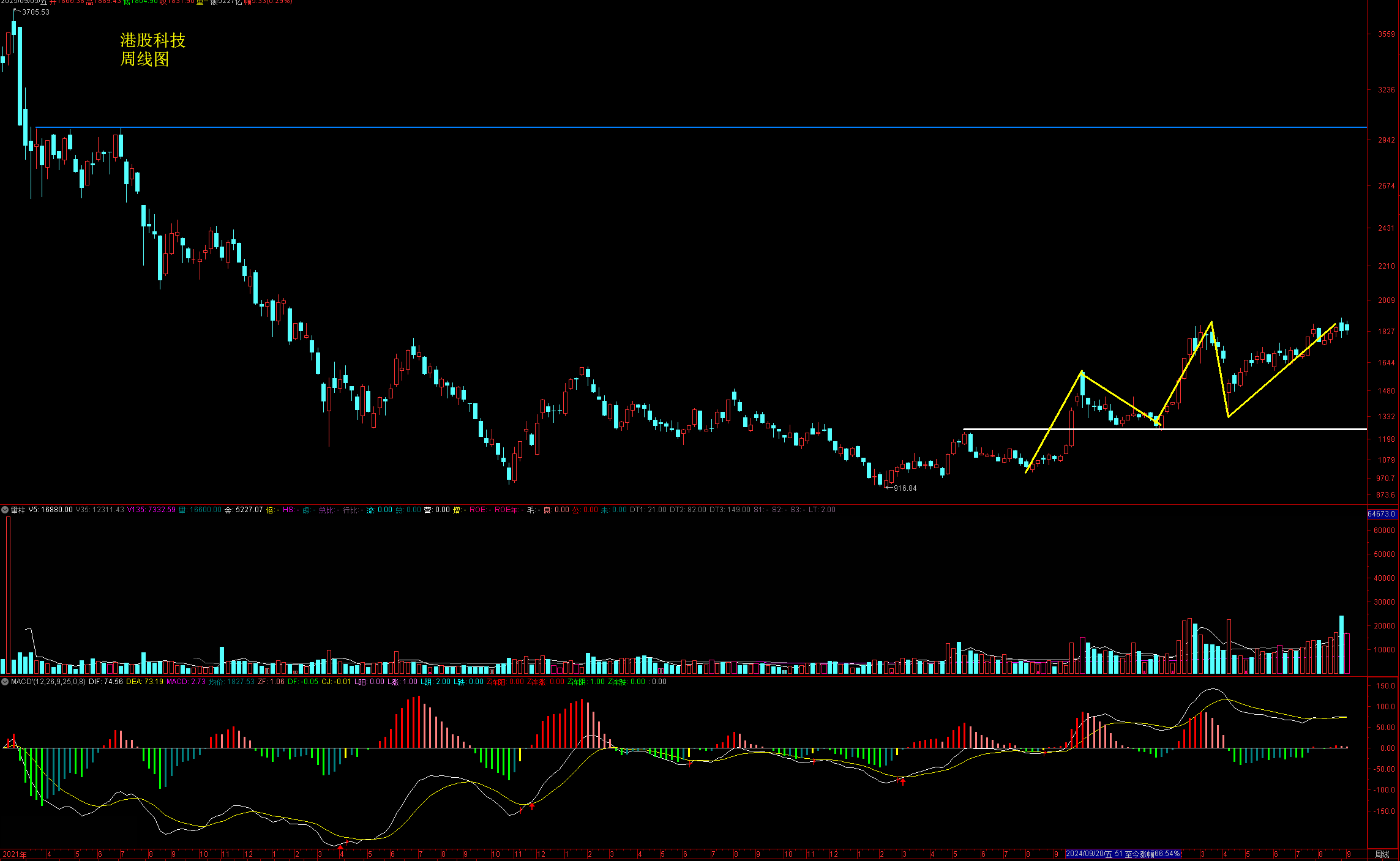Click the 港股科技 chart annotation
Image resolution: width=1400 pixels, height=861 pixels.
pos(153,40)
